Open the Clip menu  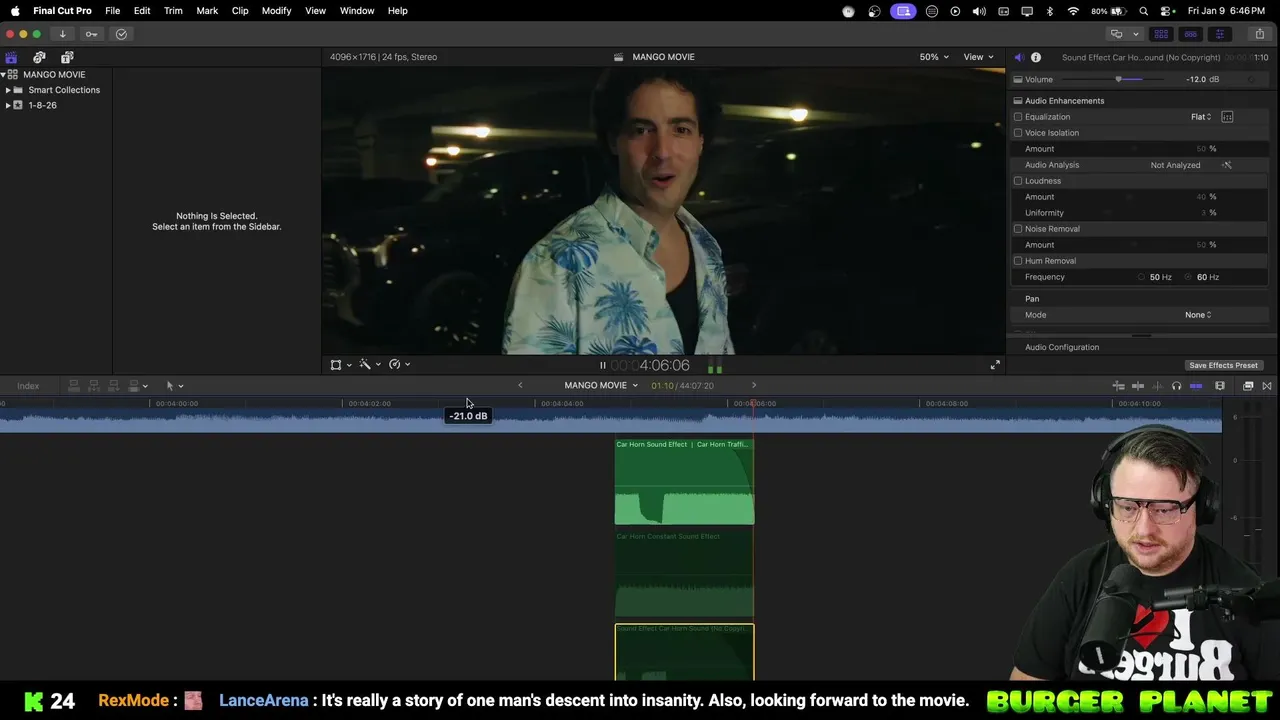click(x=240, y=11)
